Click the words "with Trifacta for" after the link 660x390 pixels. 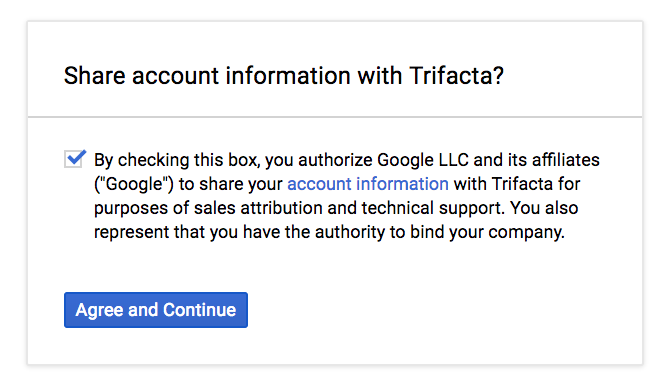[517, 184]
